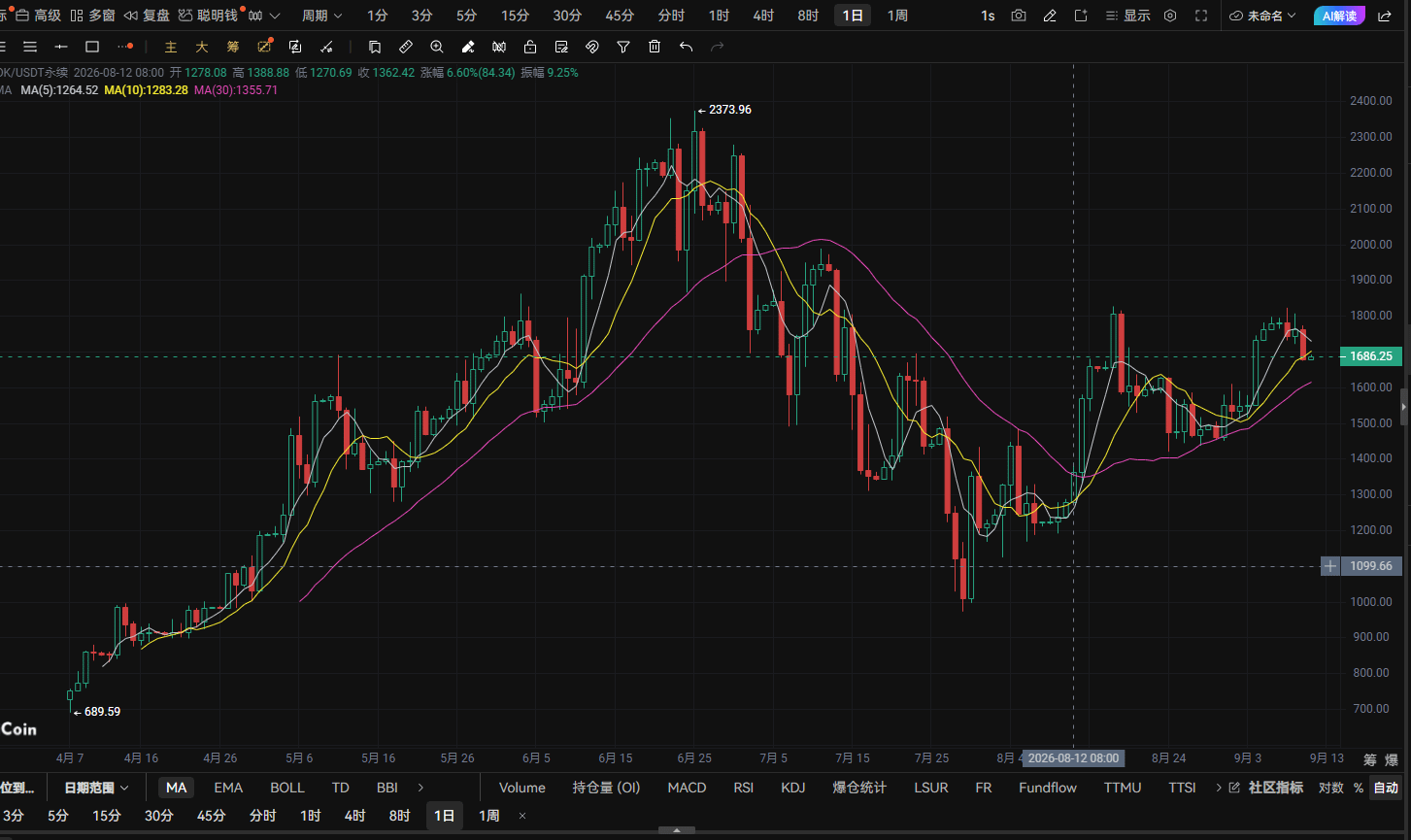Screen dimensions: 1411x840
Task: Delete drawings with the trash icon
Action: (x=655, y=47)
